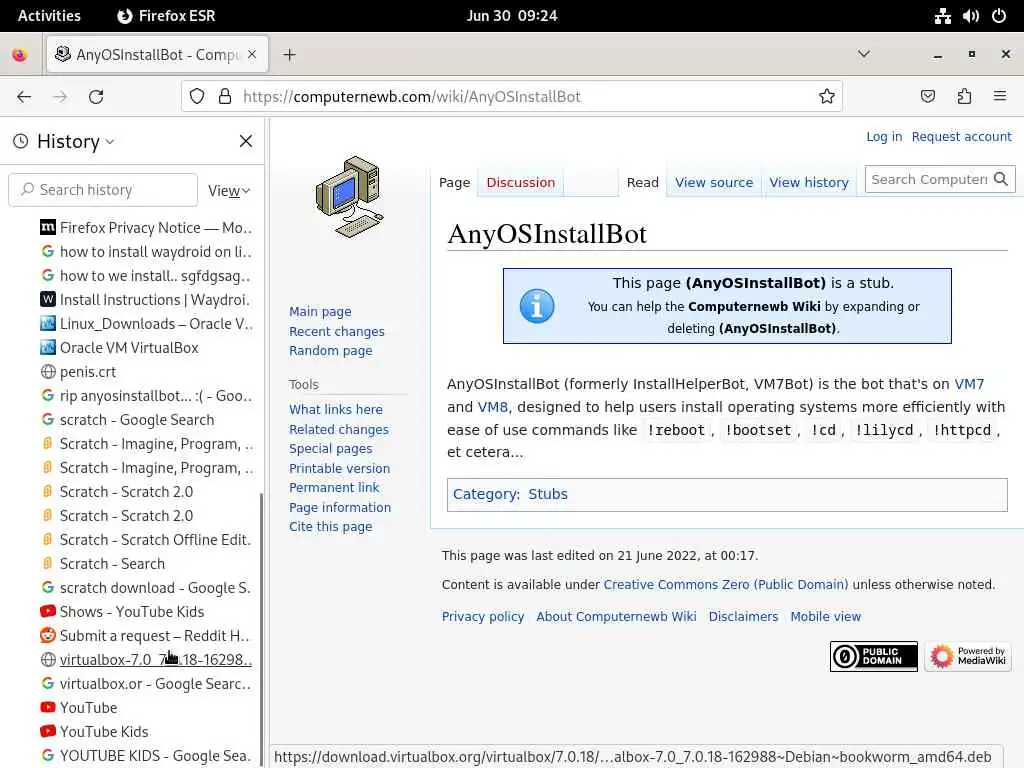Open the View sorting dropdown

click(229, 191)
